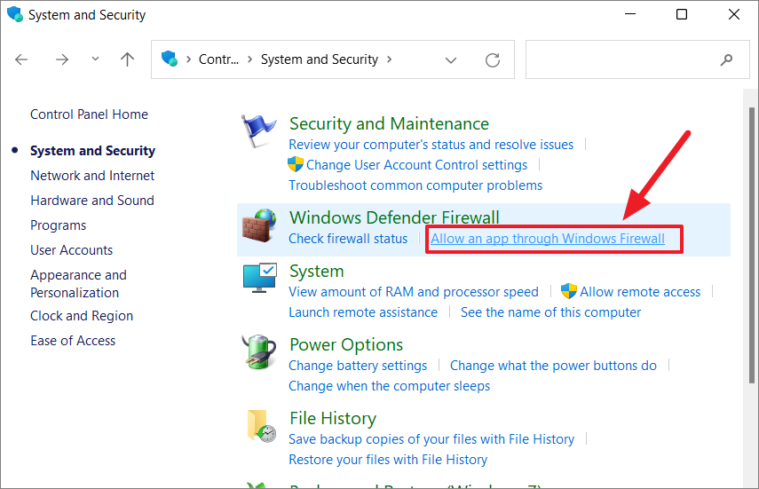Open the recent locations dropdown arrow
This screenshot has width=759, height=489.
(95, 59)
